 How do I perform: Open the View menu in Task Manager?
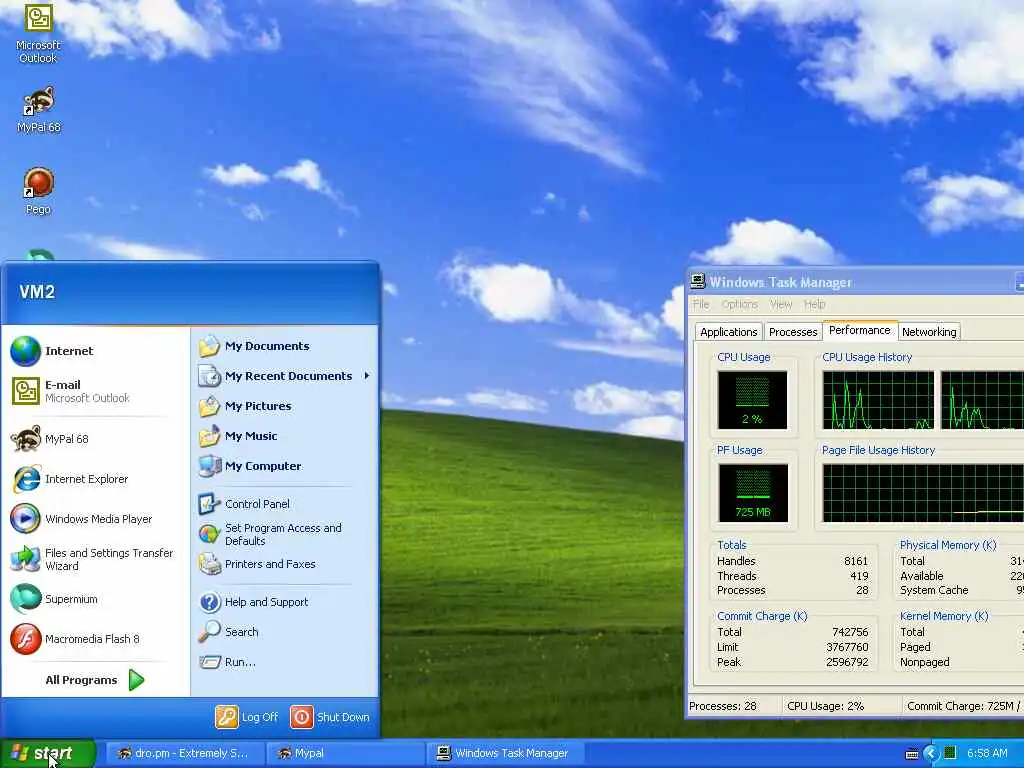pos(781,304)
